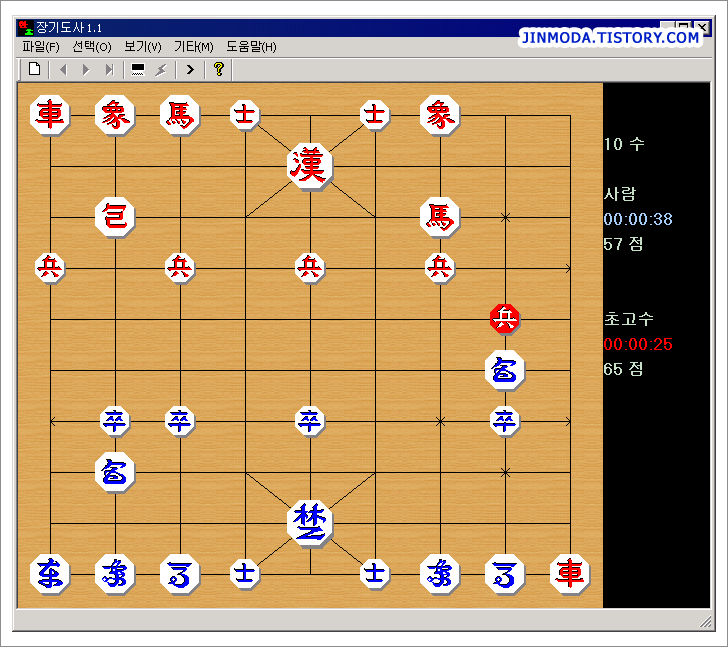Select blue 卒 directly above left cannon
This screenshot has width=728, height=647.
click(115, 421)
